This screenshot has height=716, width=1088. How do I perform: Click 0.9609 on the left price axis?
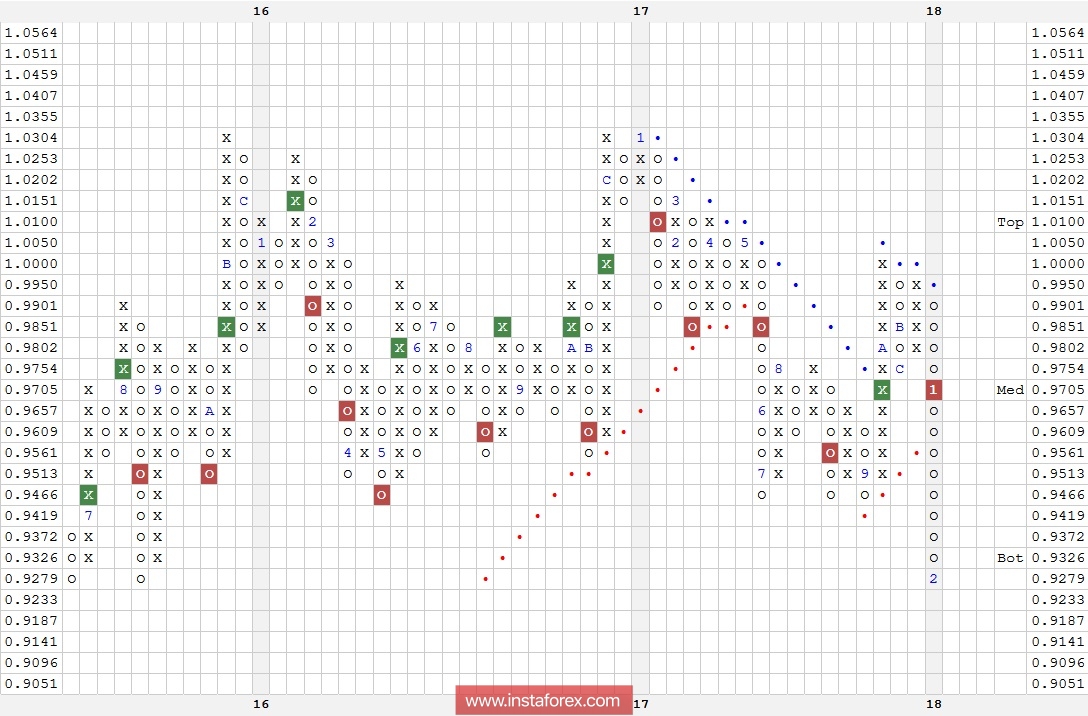(31, 432)
